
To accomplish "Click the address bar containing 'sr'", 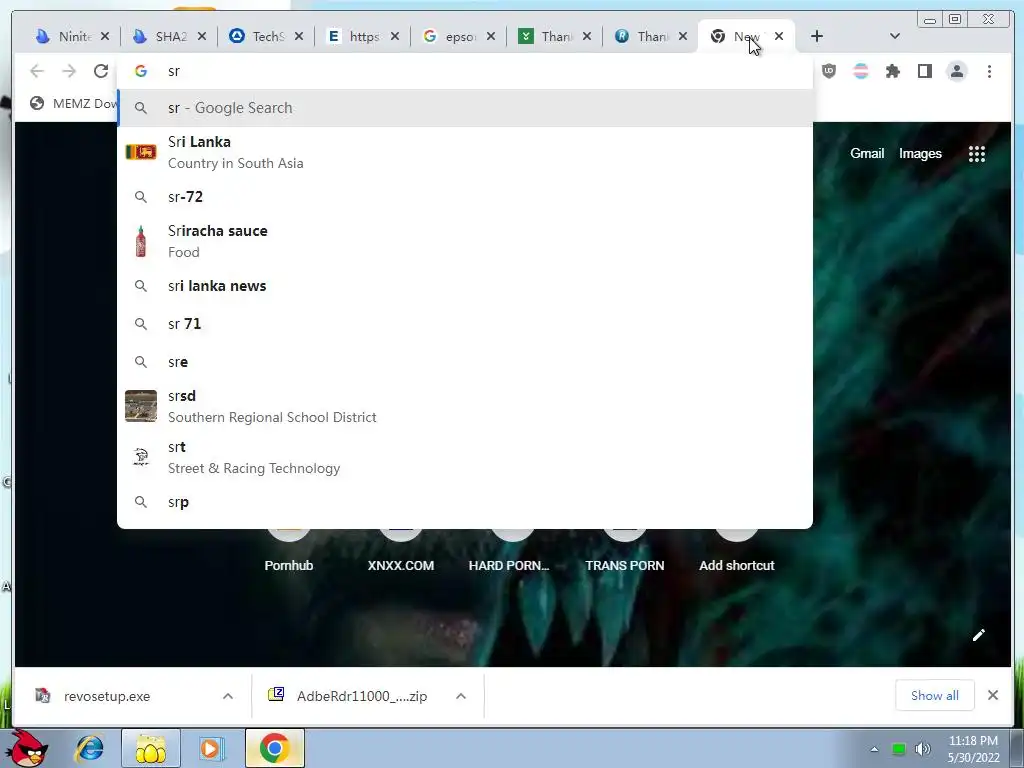I will tap(465, 71).
